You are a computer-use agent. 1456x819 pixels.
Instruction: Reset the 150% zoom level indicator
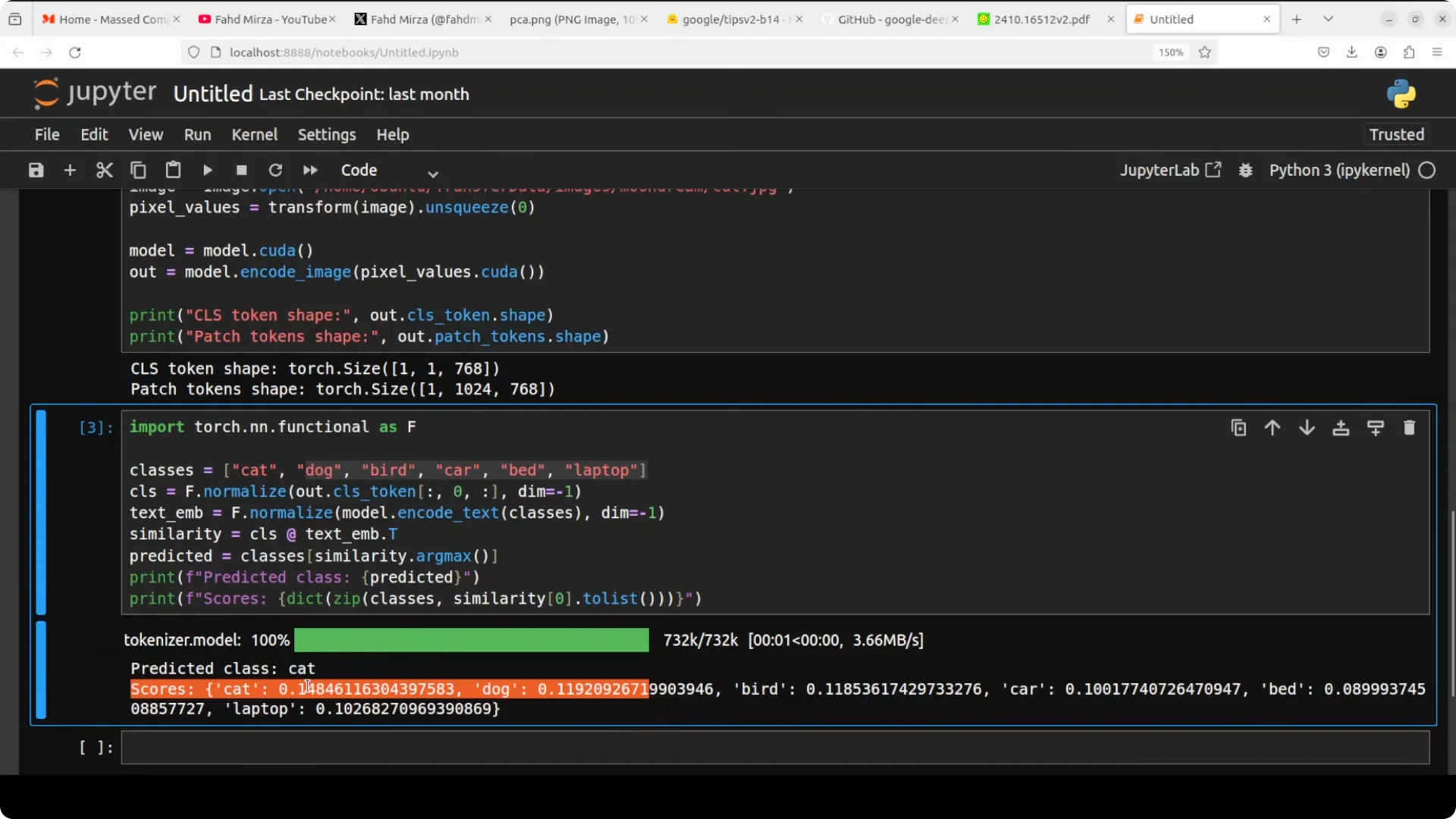1170,52
